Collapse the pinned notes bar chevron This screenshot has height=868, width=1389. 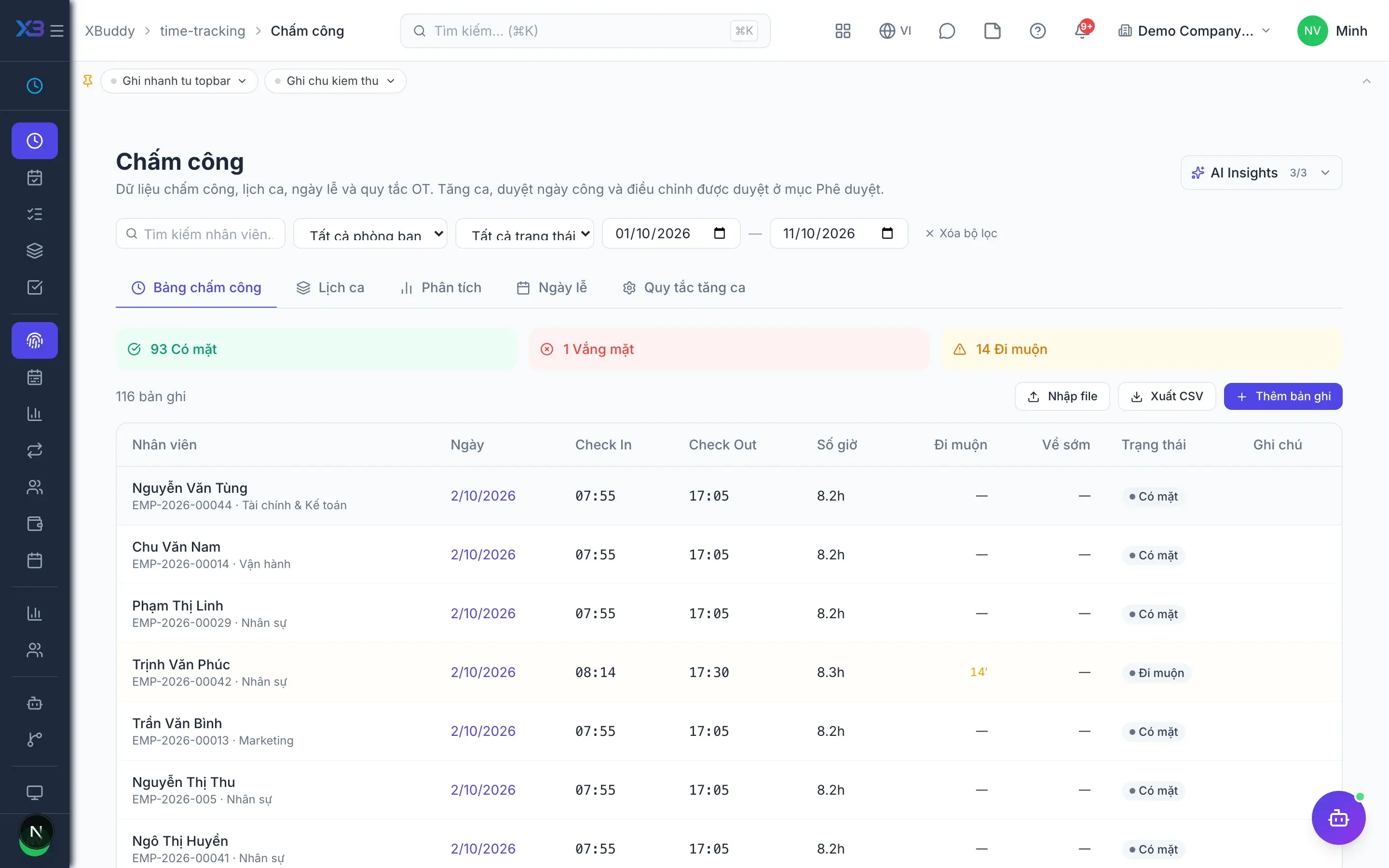click(1367, 81)
